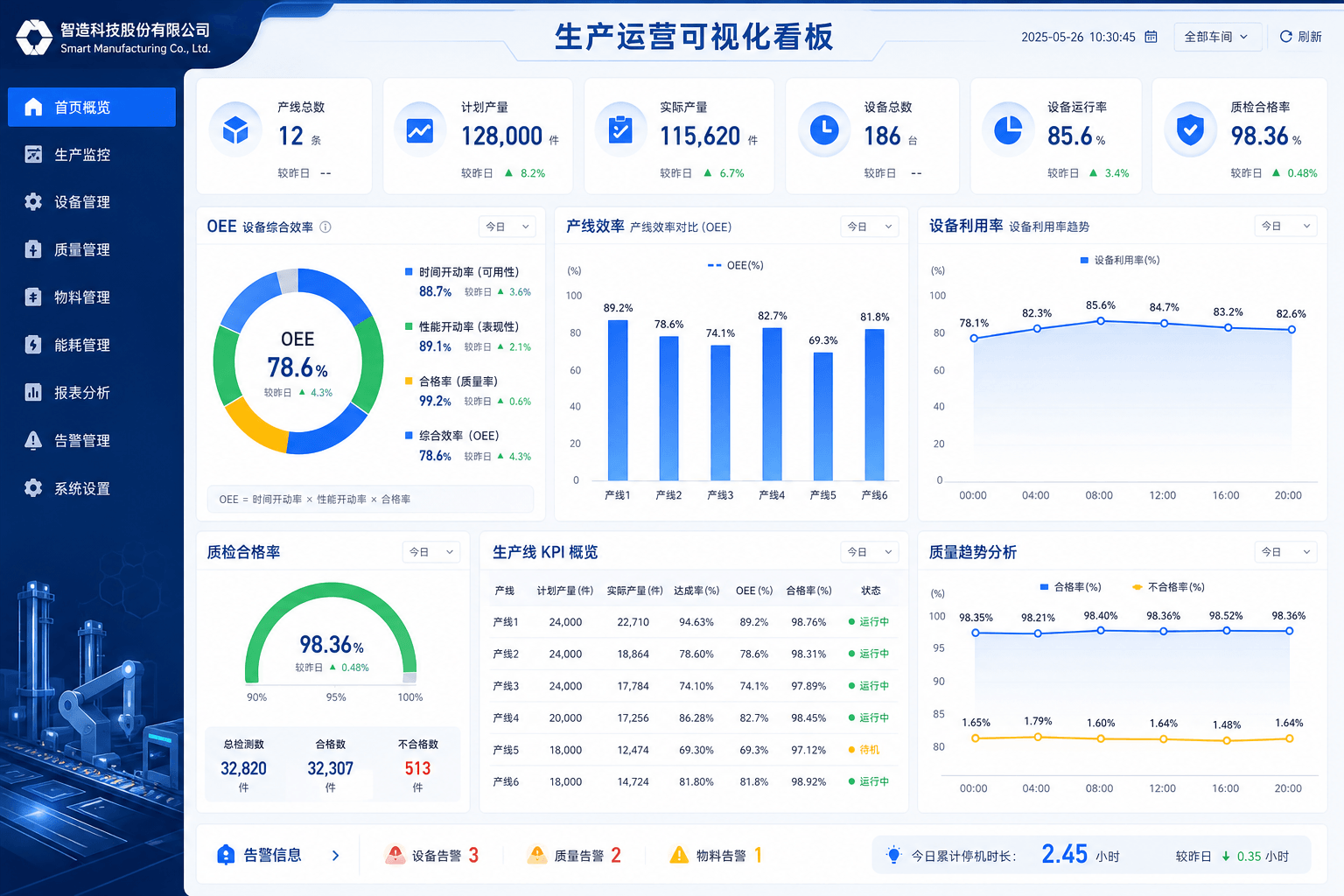Toggle the 合格率 (质量率) legend entry
Image resolution: width=1344 pixels, height=896 pixels.
451,381
